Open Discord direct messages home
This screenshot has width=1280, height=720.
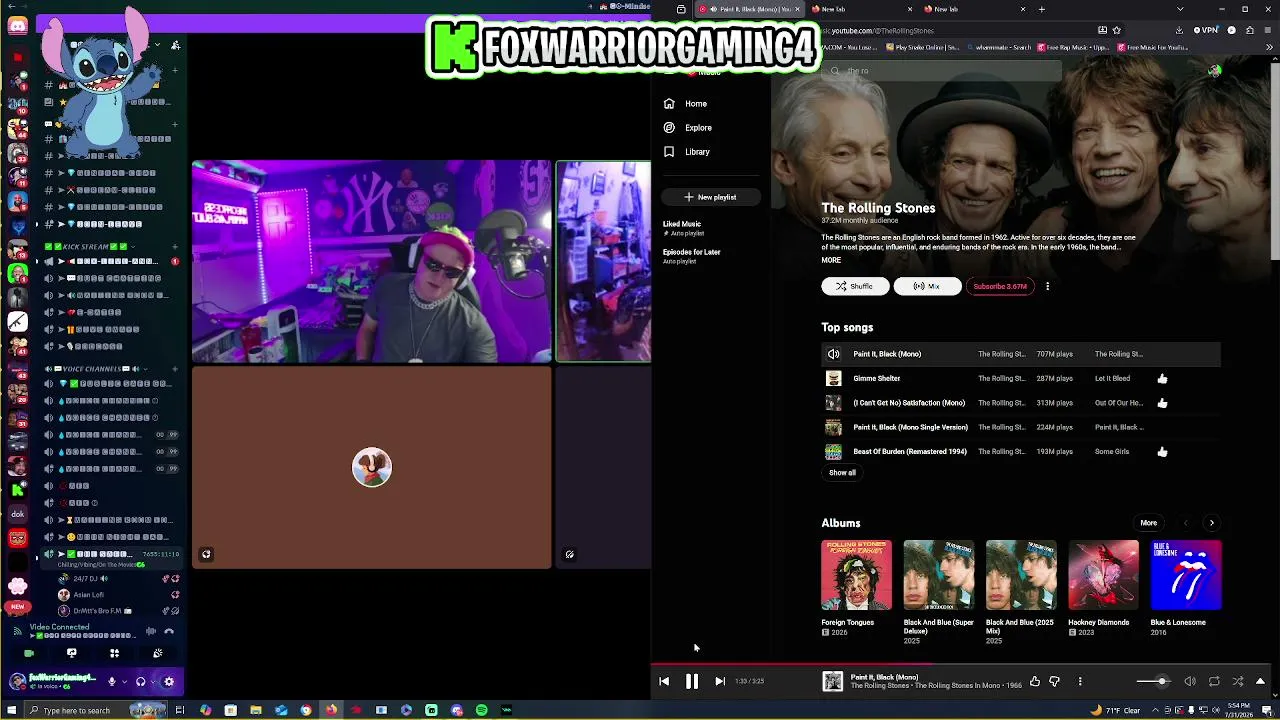tap(17, 27)
